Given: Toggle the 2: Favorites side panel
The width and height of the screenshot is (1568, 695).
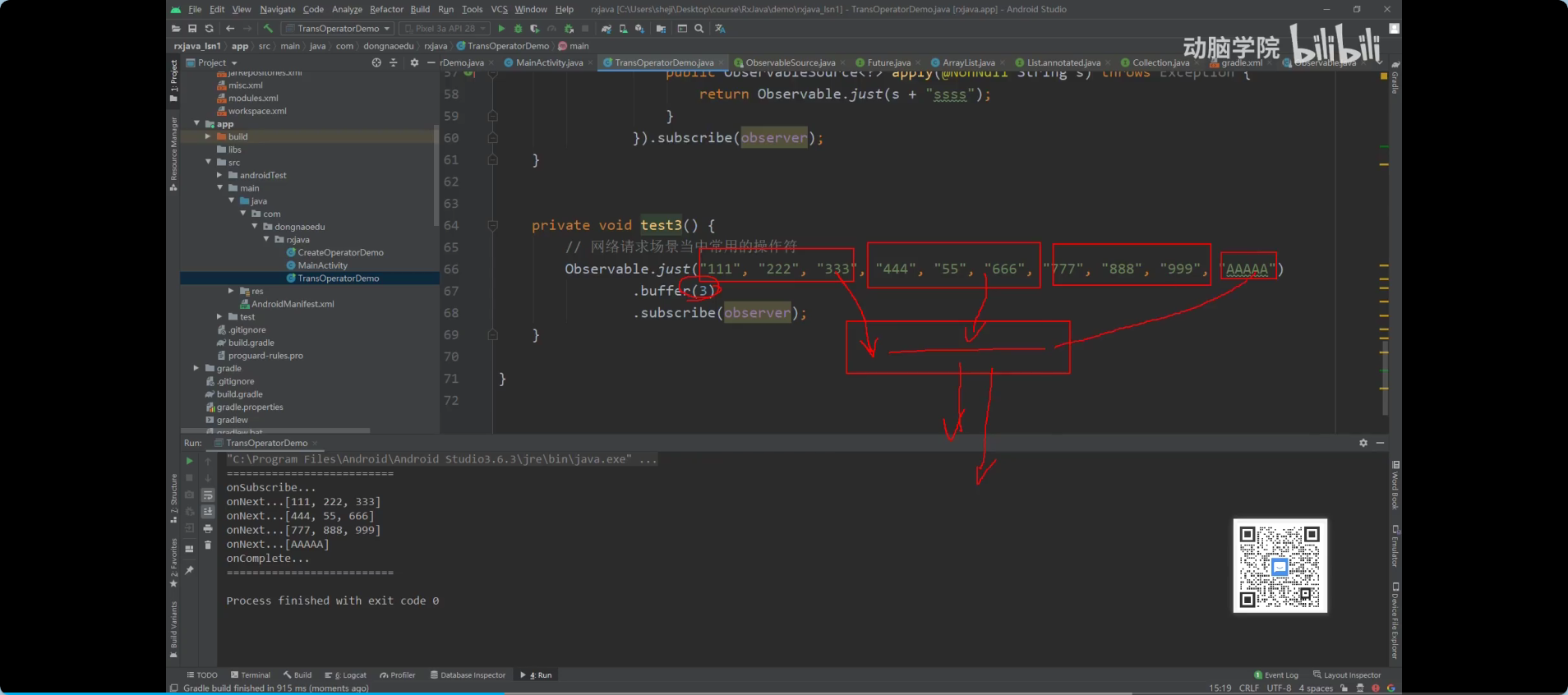Looking at the screenshot, I should (x=173, y=564).
